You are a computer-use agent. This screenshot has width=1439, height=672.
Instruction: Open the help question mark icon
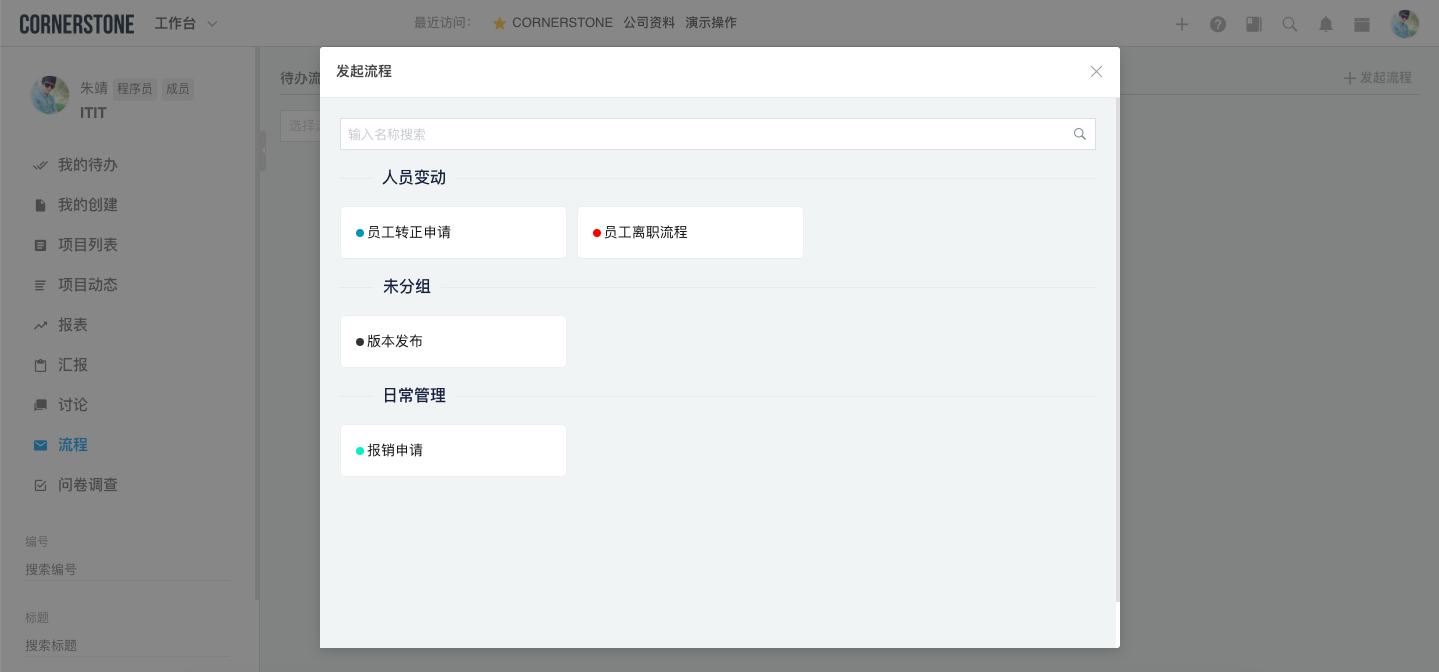click(1218, 24)
